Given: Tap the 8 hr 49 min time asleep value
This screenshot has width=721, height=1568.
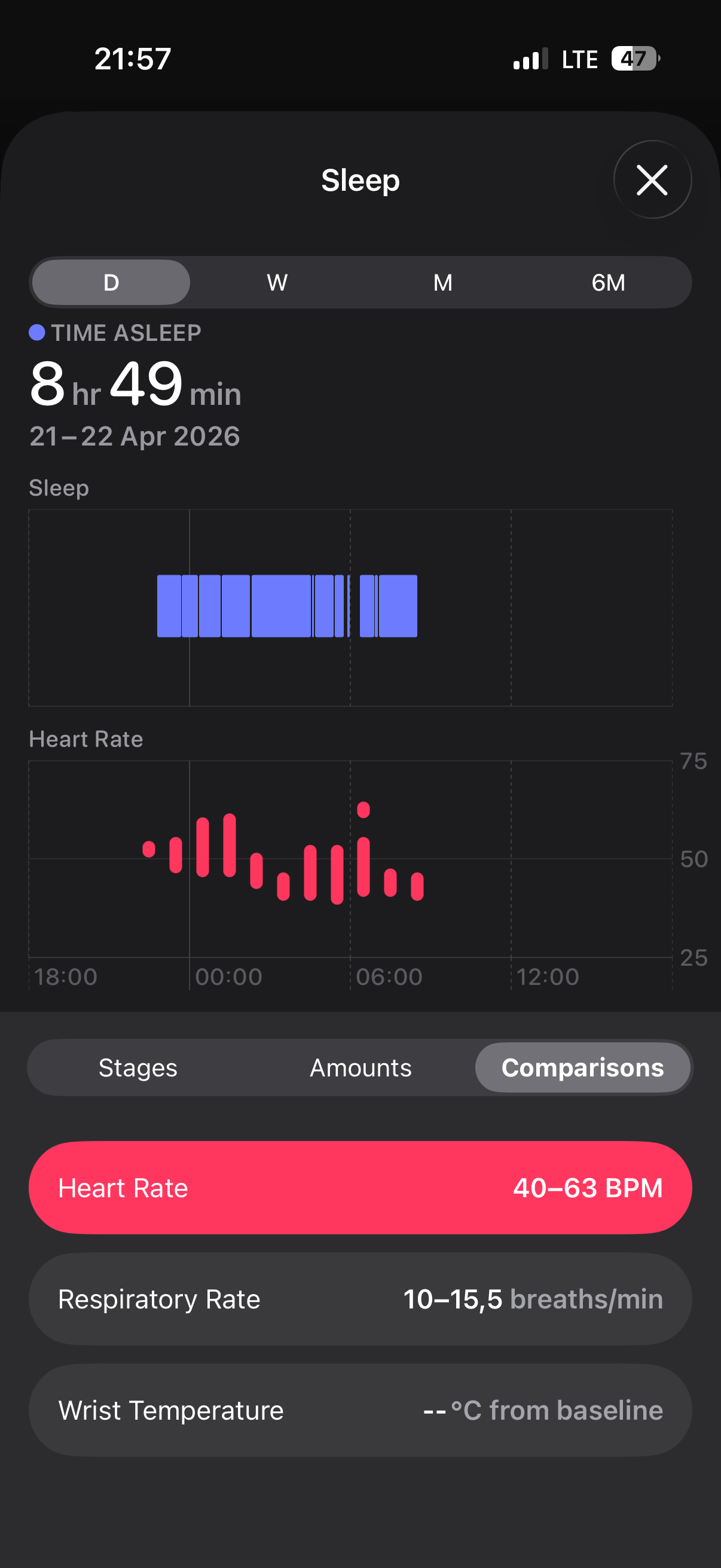Looking at the screenshot, I should 135,385.
